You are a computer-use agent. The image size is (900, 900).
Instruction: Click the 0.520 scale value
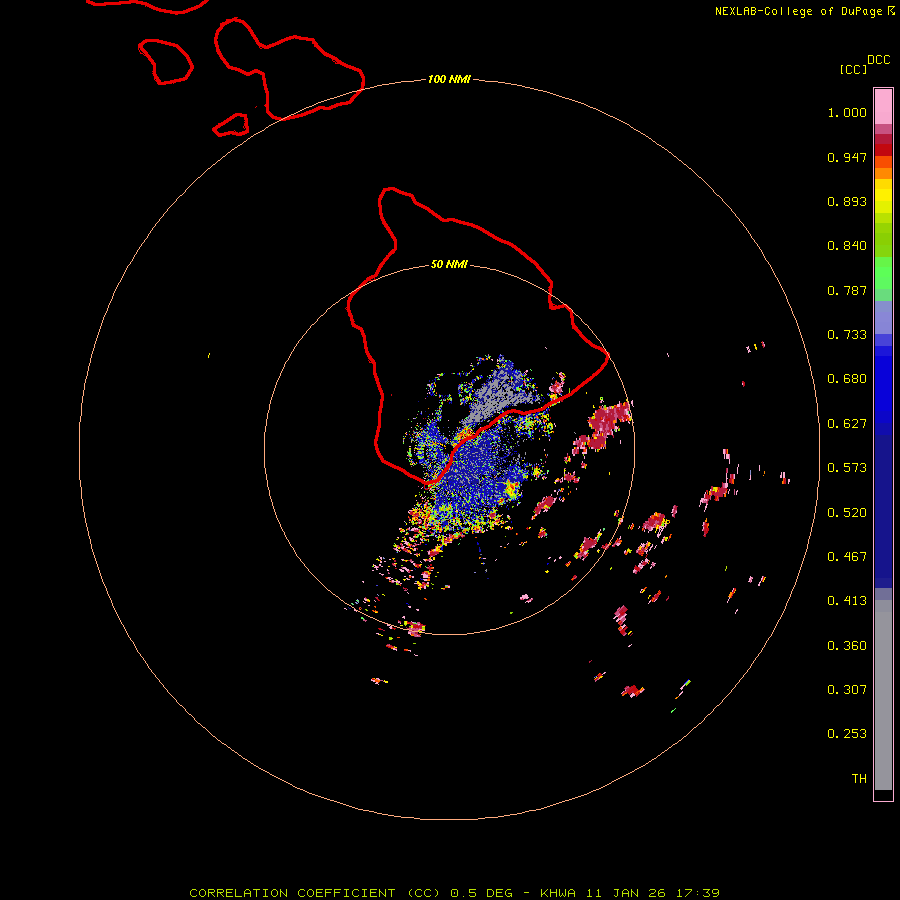tap(847, 513)
